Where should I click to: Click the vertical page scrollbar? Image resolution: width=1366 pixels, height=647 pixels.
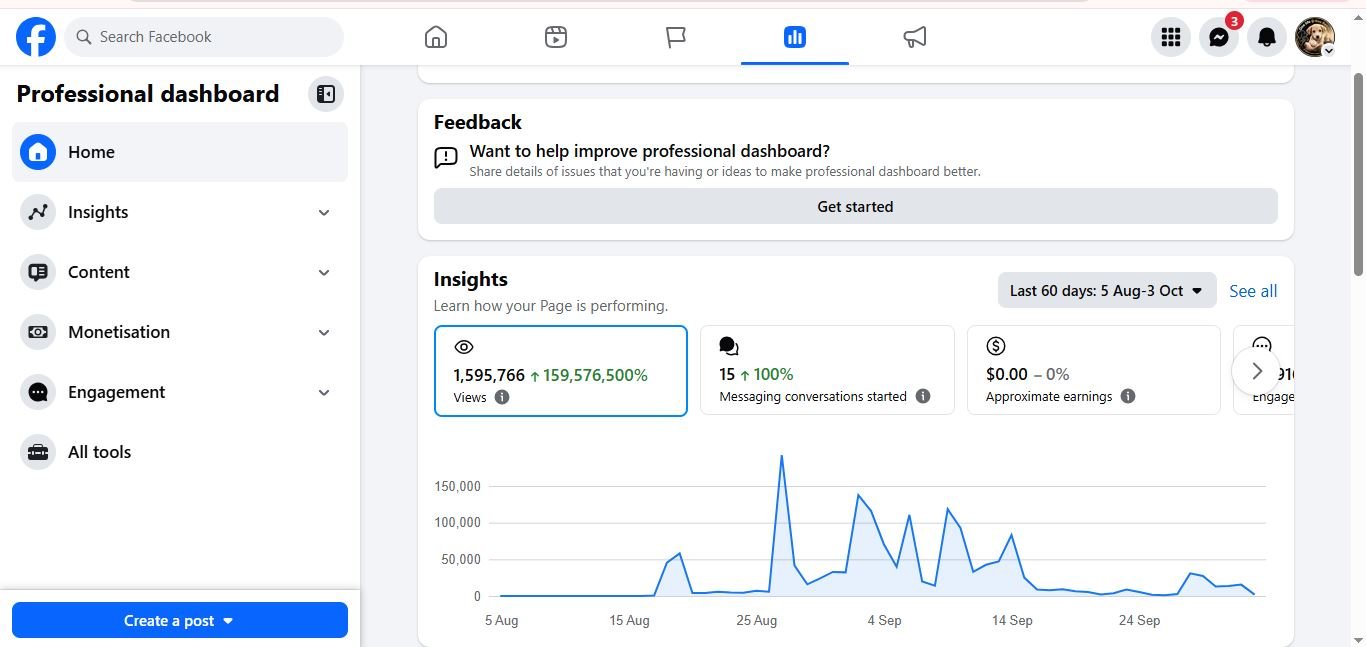pyautogui.click(x=1358, y=175)
